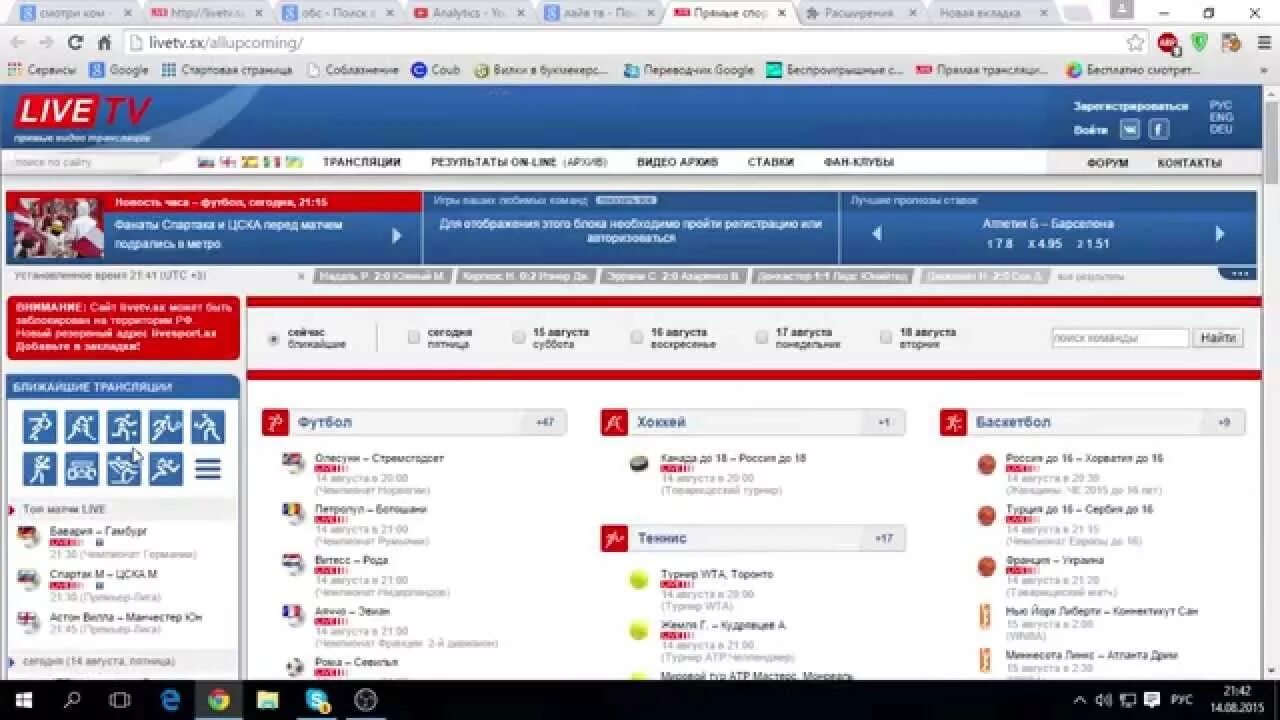Open the VK social login icon
1280x720 pixels.
click(1130, 129)
